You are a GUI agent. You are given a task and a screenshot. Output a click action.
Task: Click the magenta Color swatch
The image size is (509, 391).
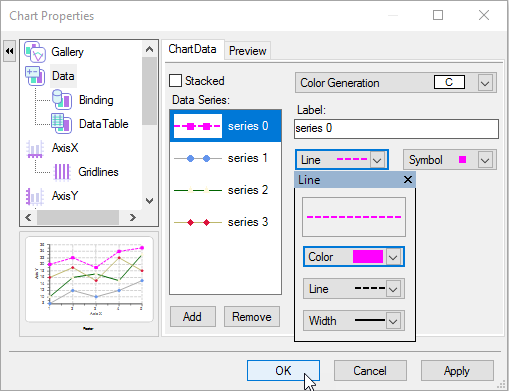click(368, 257)
